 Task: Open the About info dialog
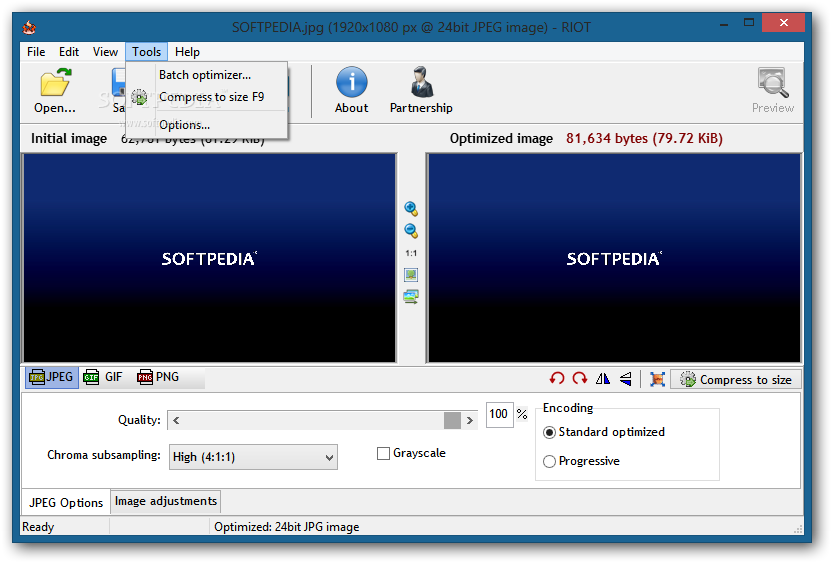tap(351, 91)
